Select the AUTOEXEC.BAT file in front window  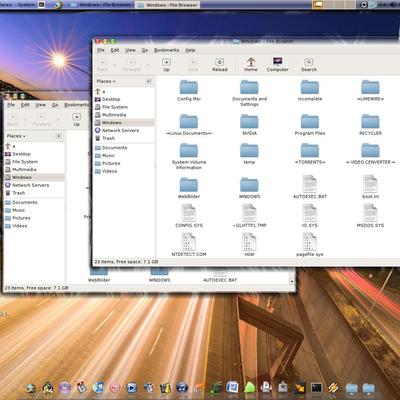point(310,187)
